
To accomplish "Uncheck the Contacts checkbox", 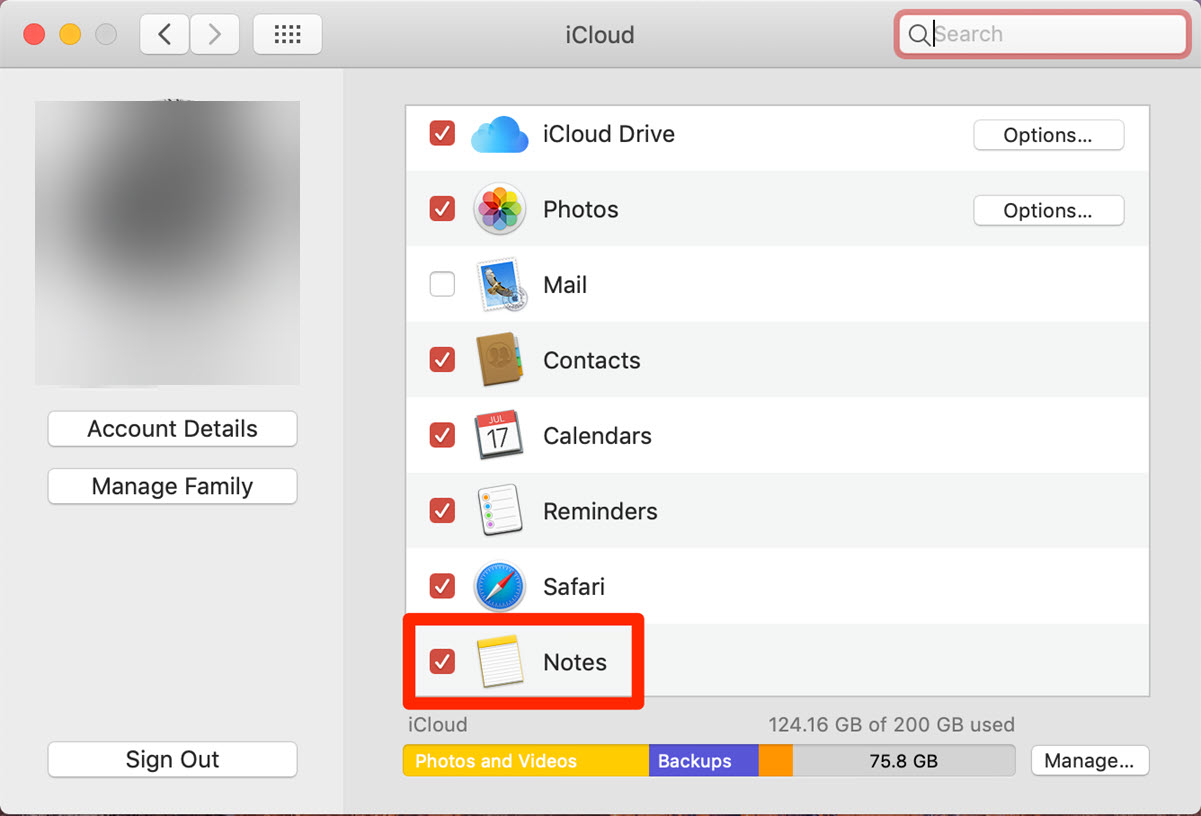I will click(442, 359).
